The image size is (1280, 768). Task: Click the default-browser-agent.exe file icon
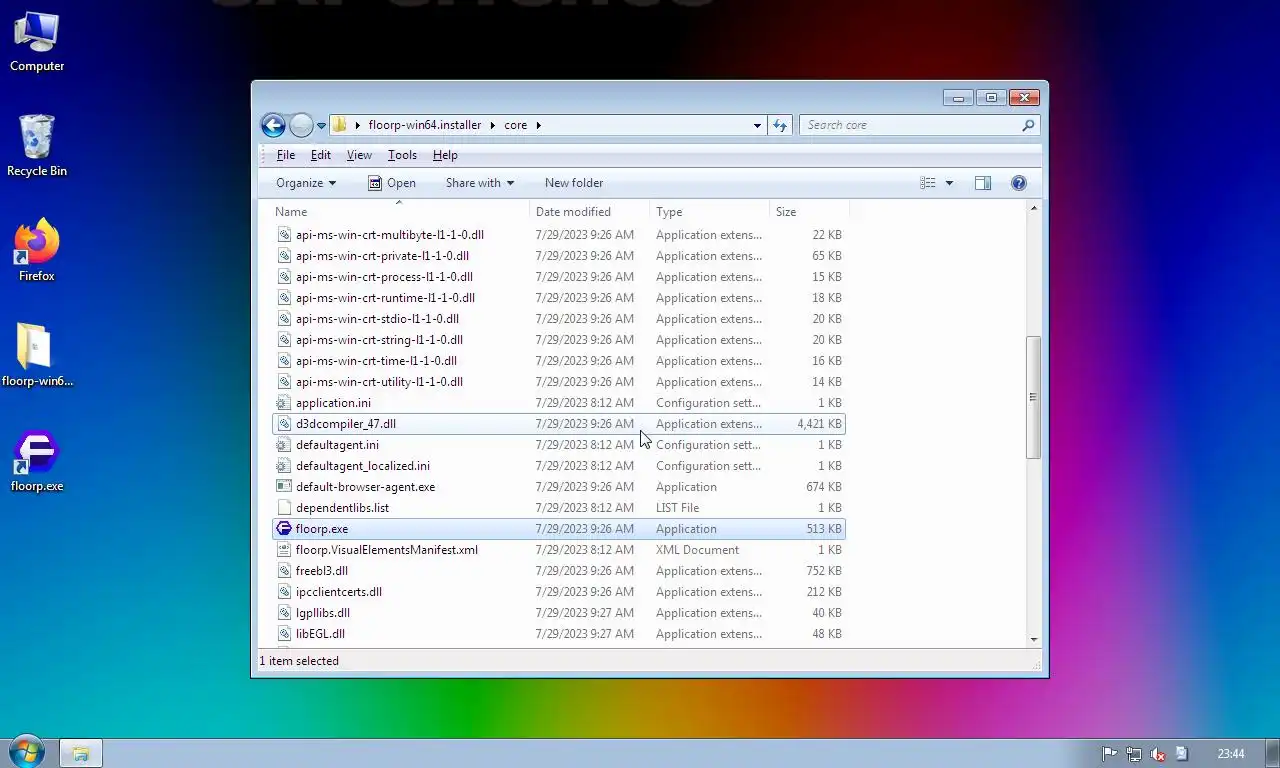coord(284,487)
